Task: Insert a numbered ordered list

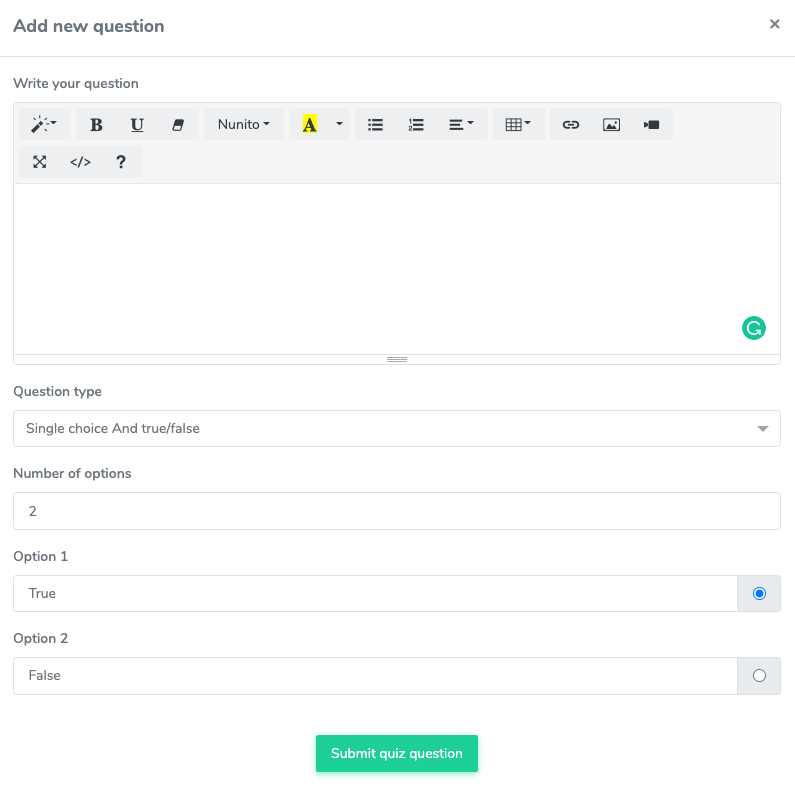Action: click(416, 125)
